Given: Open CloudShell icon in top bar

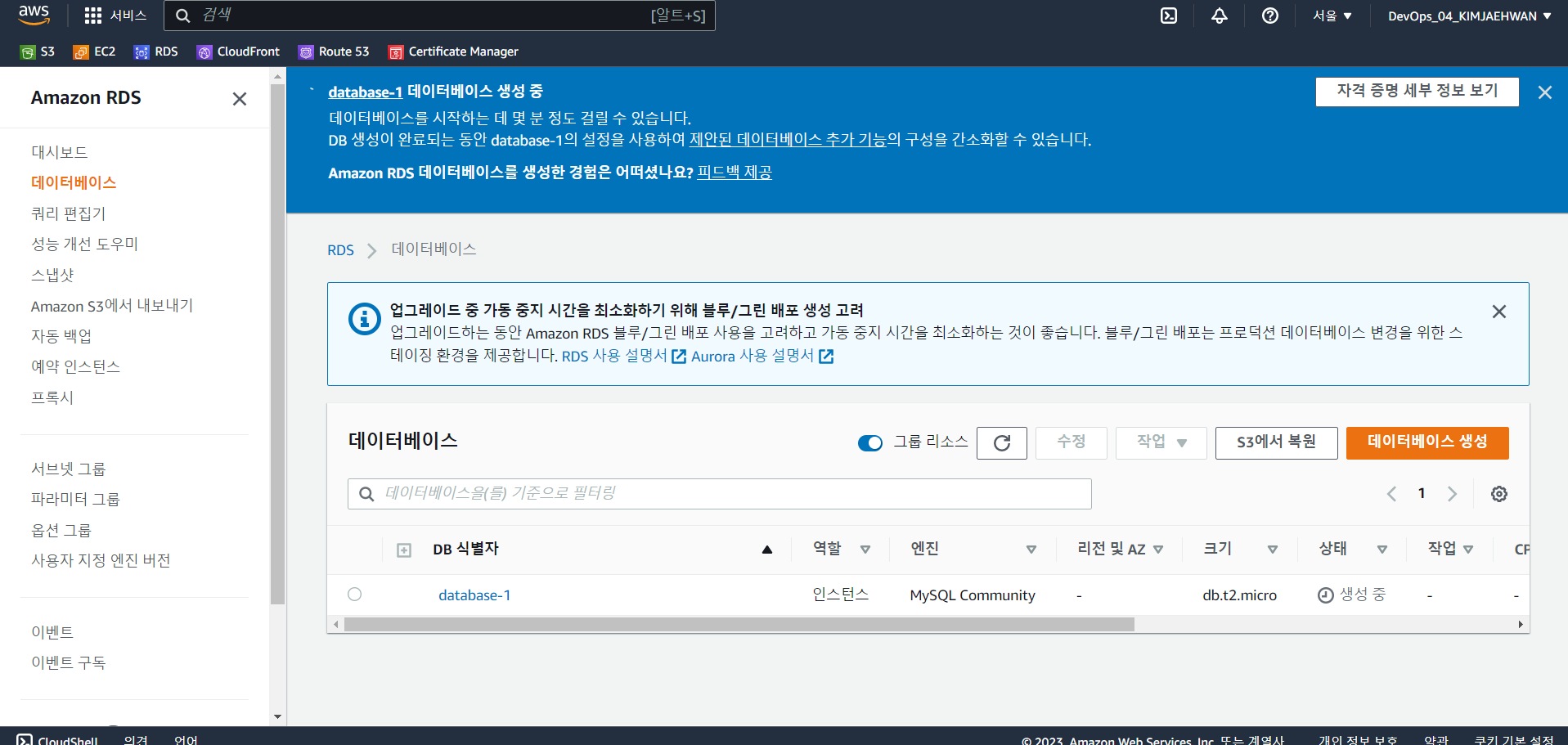Looking at the screenshot, I should (1169, 16).
